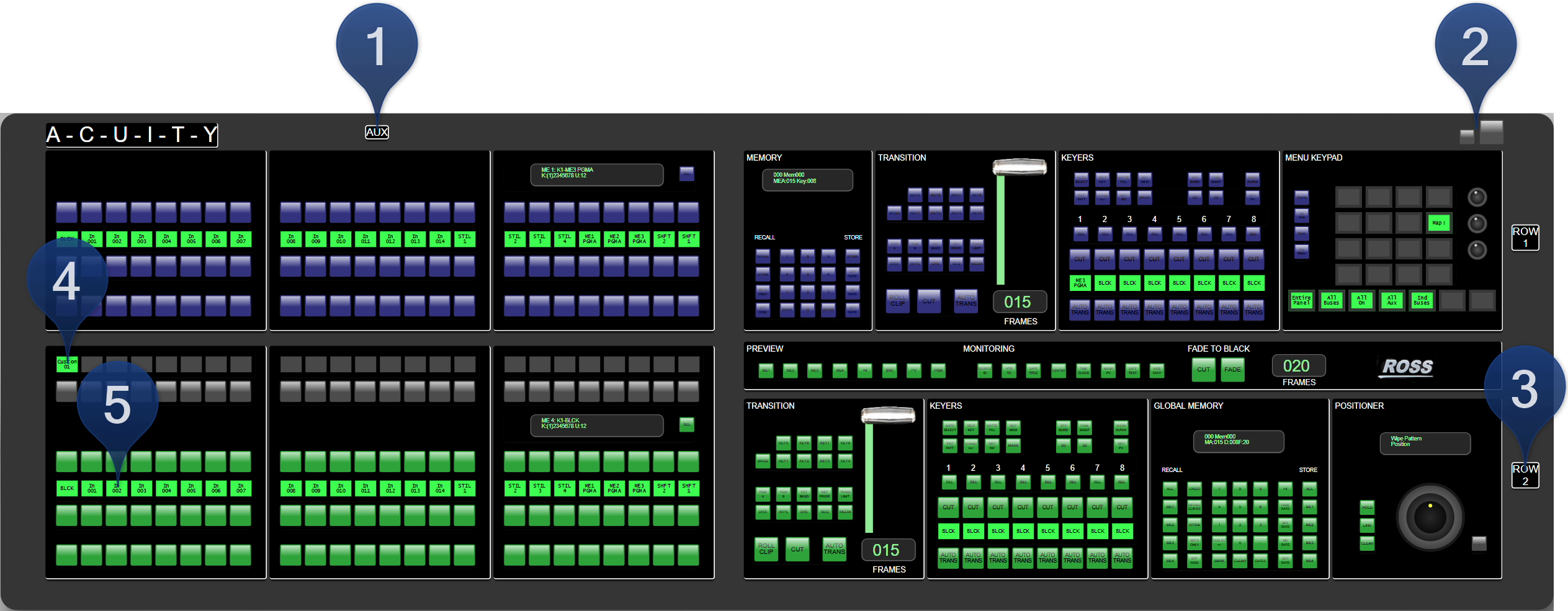Toggle HOLD in the Positioner section
The height and width of the screenshot is (611, 1568).
tap(1367, 507)
